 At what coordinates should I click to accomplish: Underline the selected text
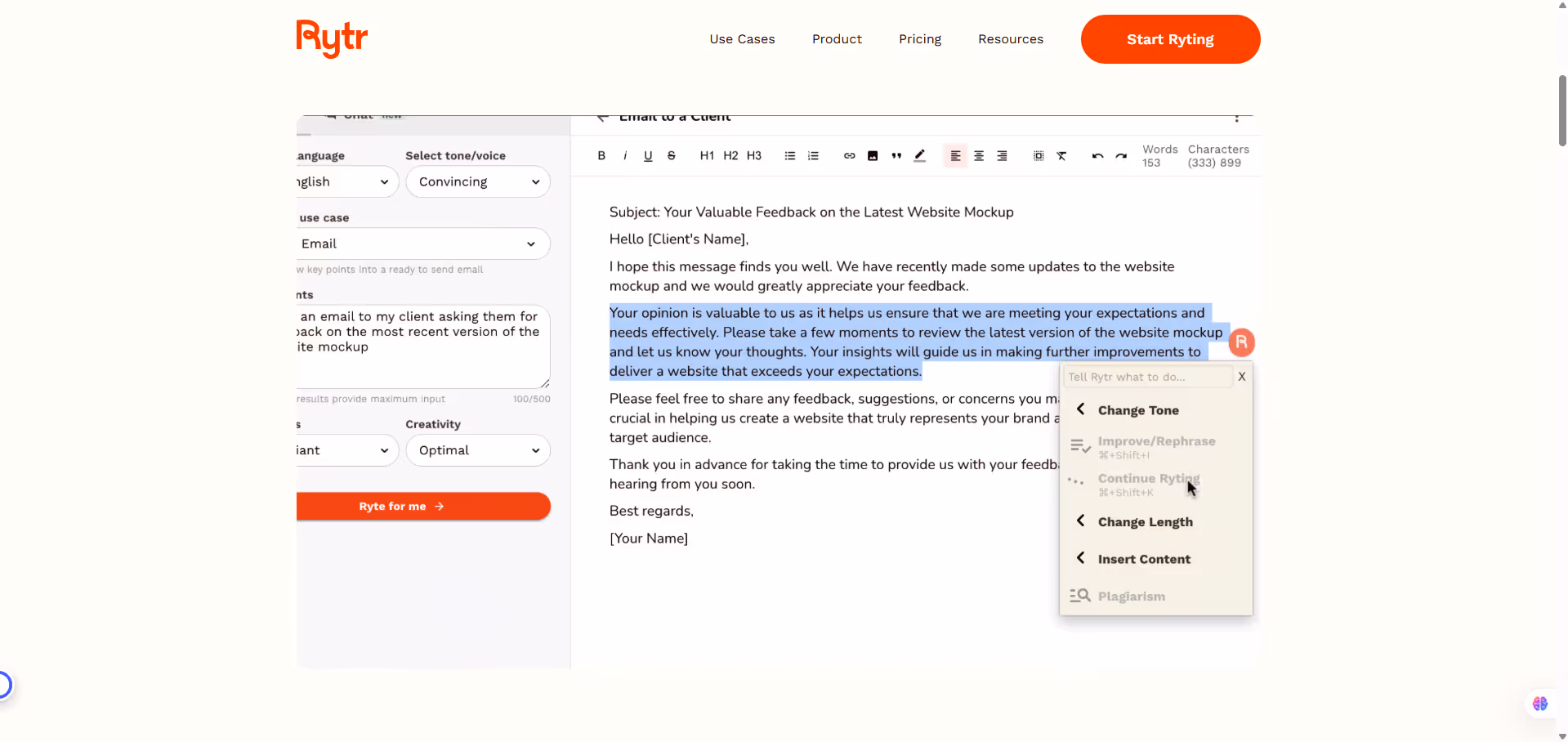tap(648, 155)
